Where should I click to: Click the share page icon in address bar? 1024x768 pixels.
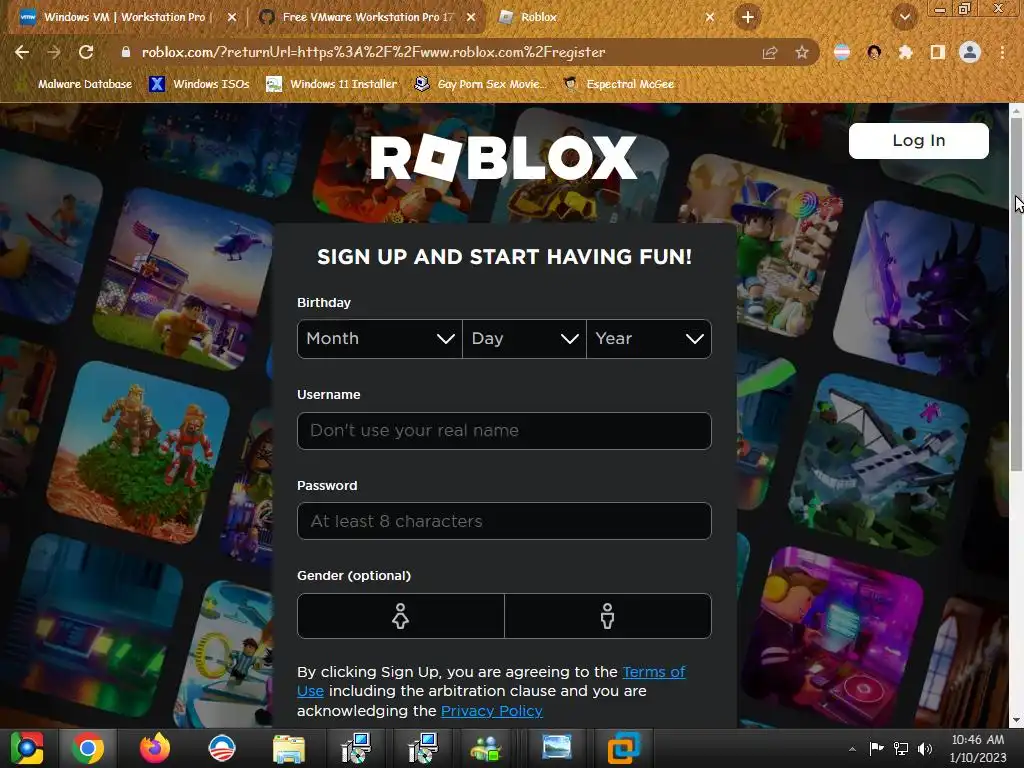click(770, 53)
